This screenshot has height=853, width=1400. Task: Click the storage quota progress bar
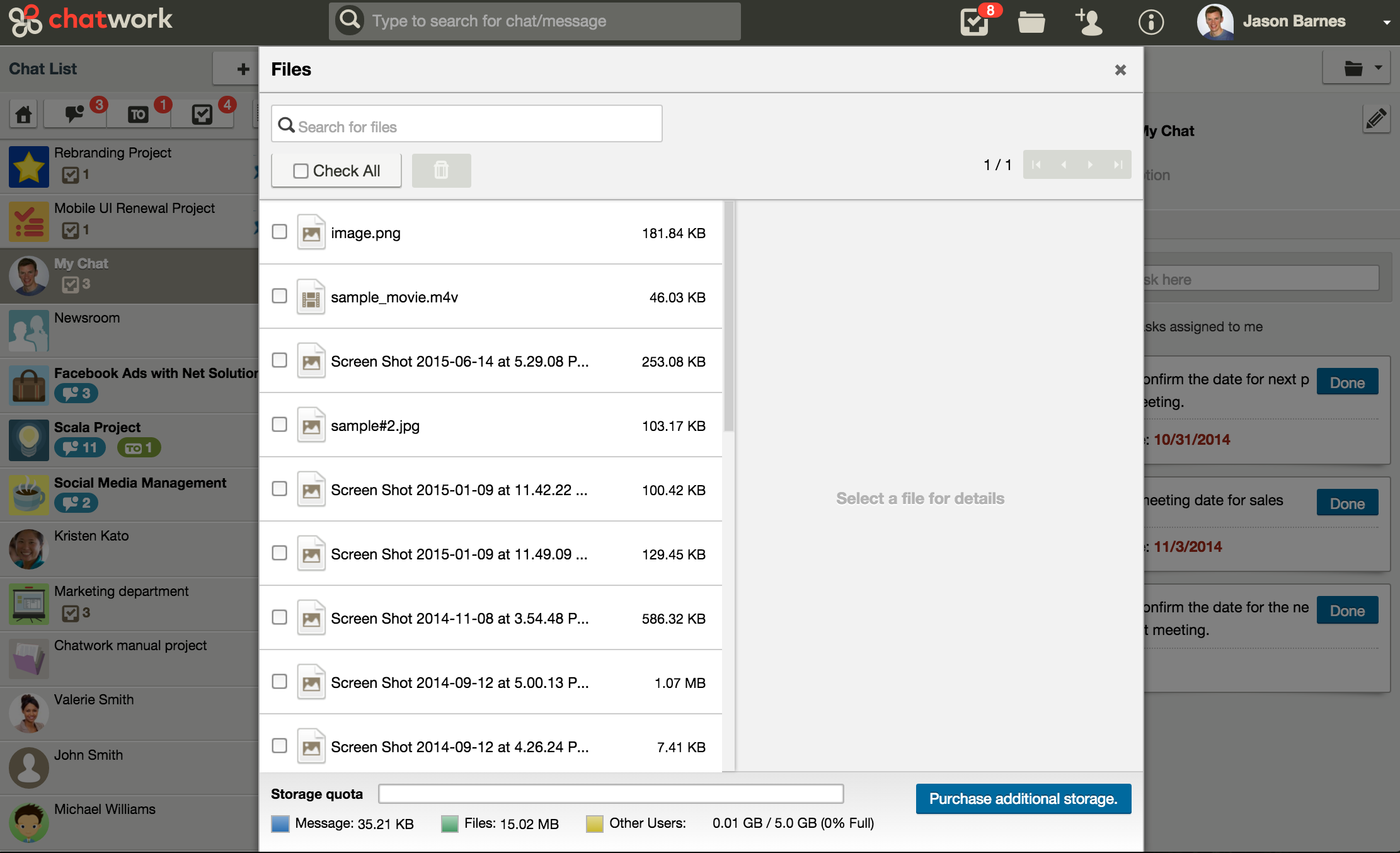pyautogui.click(x=611, y=794)
